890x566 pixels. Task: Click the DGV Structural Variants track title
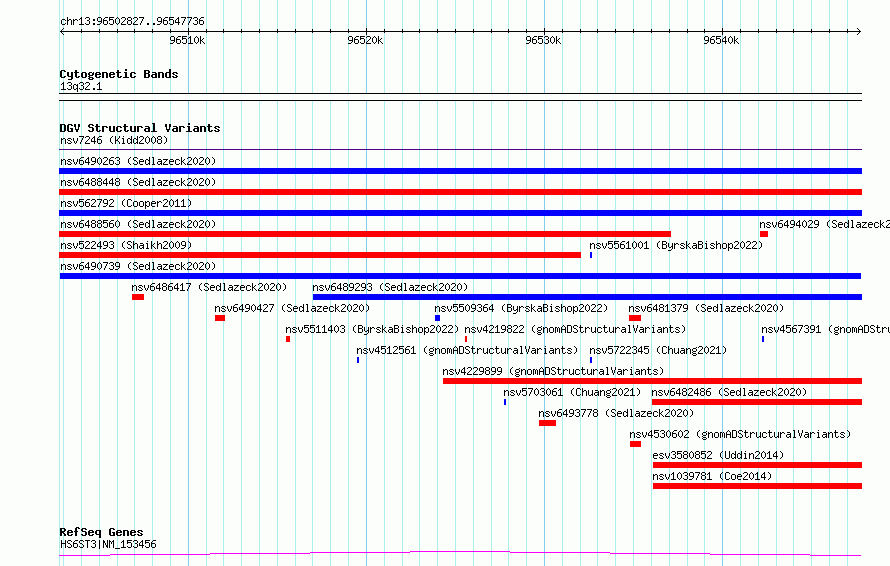click(x=140, y=128)
